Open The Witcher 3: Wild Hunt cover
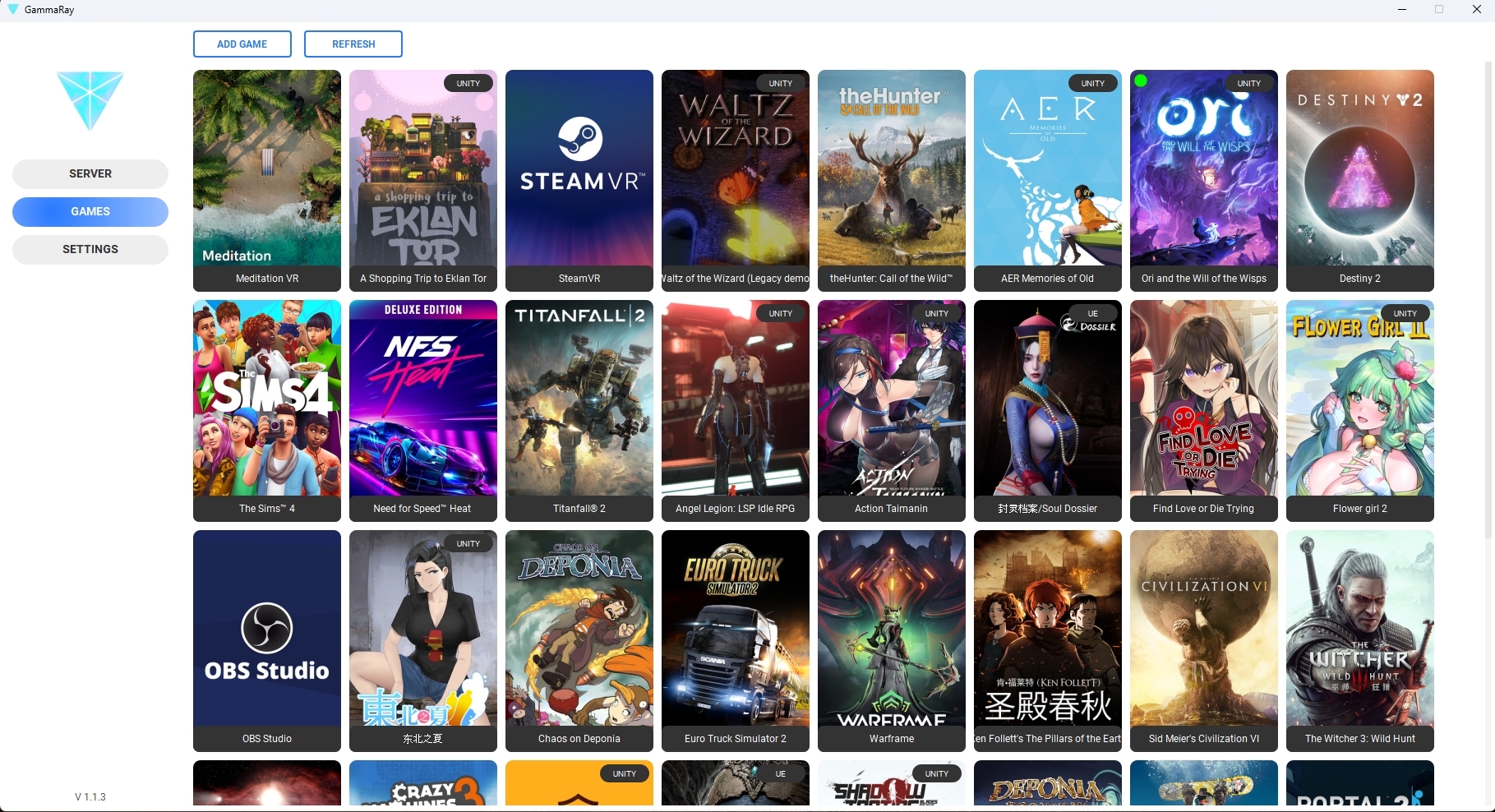This screenshot has height=812, width=1495. click(x=1359, y=629)
